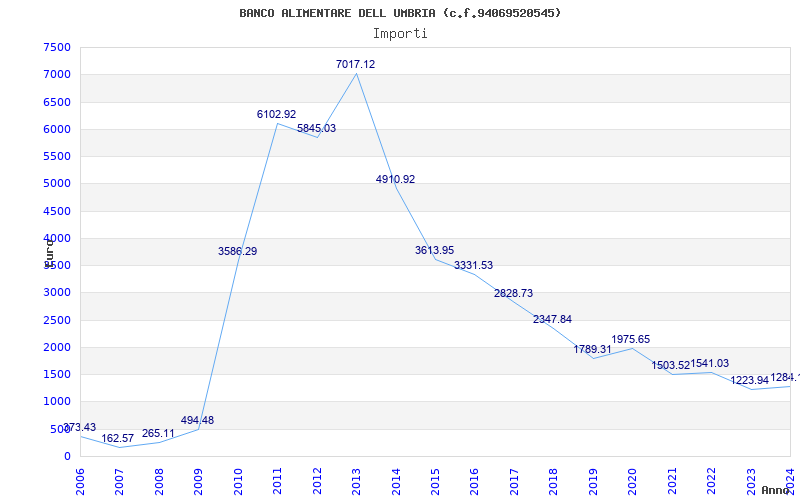Click the 2013 x-axis year label

[356, 482]
